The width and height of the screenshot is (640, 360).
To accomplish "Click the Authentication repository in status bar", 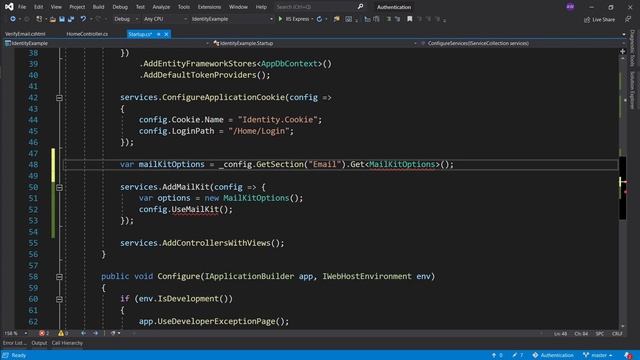I will [x=553, y=356].
